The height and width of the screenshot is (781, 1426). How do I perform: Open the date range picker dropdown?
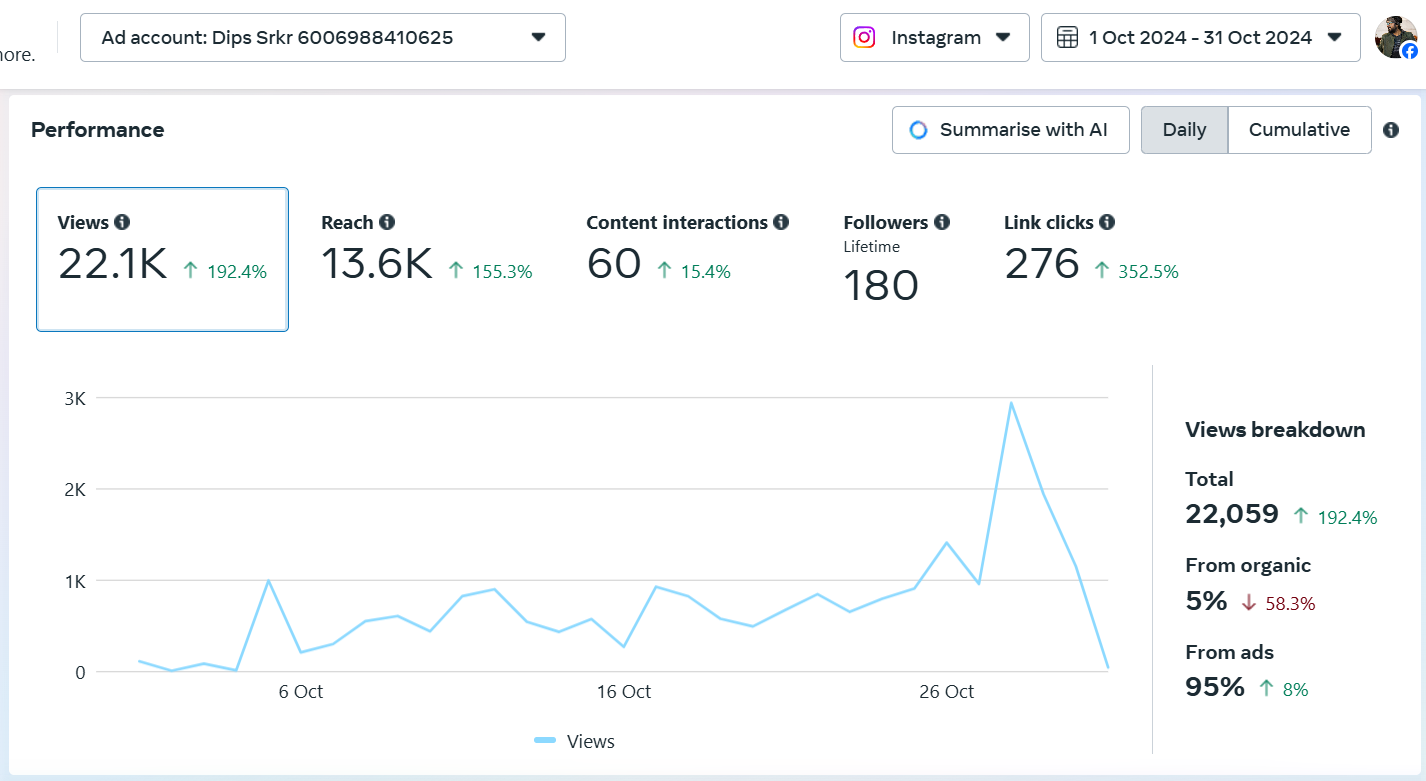point(1200,37)
